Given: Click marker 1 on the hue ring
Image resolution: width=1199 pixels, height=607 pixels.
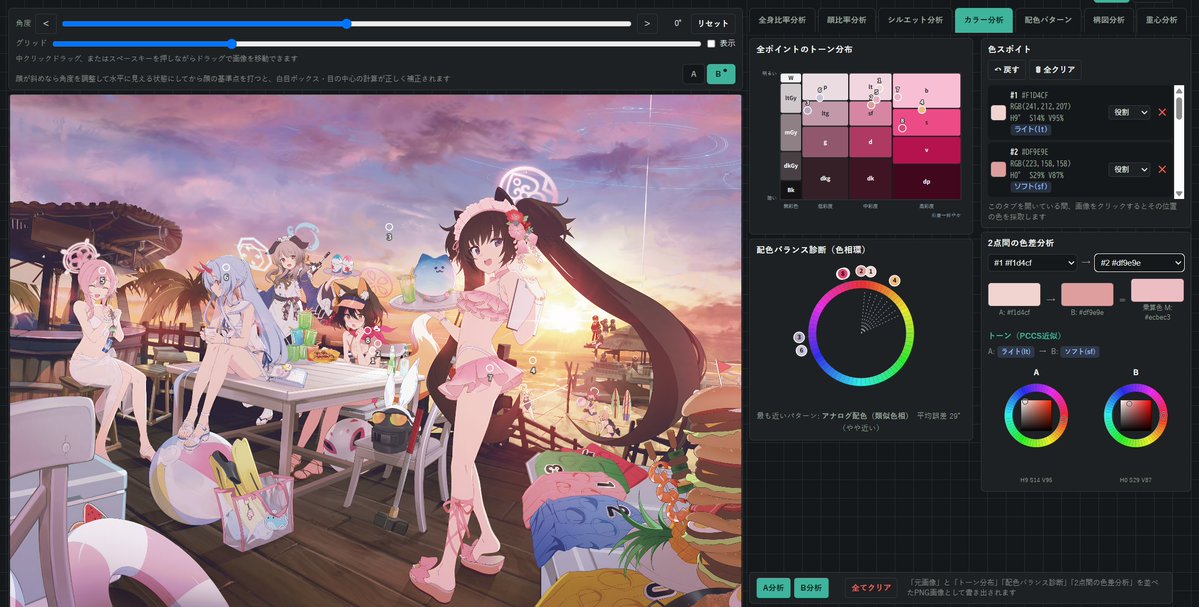Looking at the screenshot, I should tap(871, 271).
